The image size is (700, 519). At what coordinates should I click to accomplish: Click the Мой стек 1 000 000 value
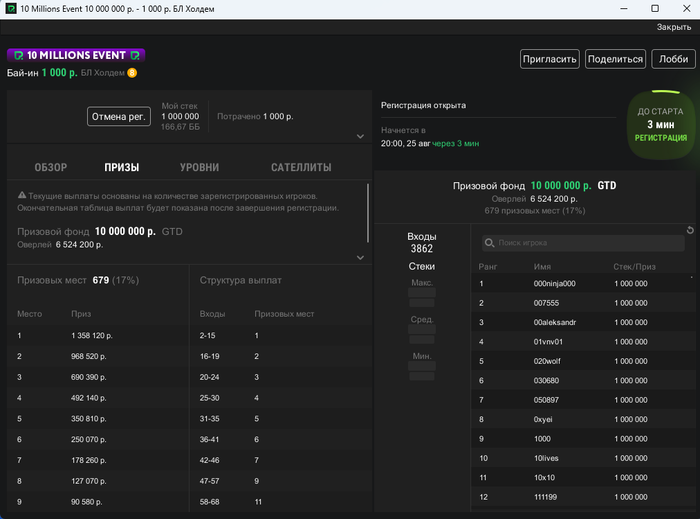pos(180,116)
